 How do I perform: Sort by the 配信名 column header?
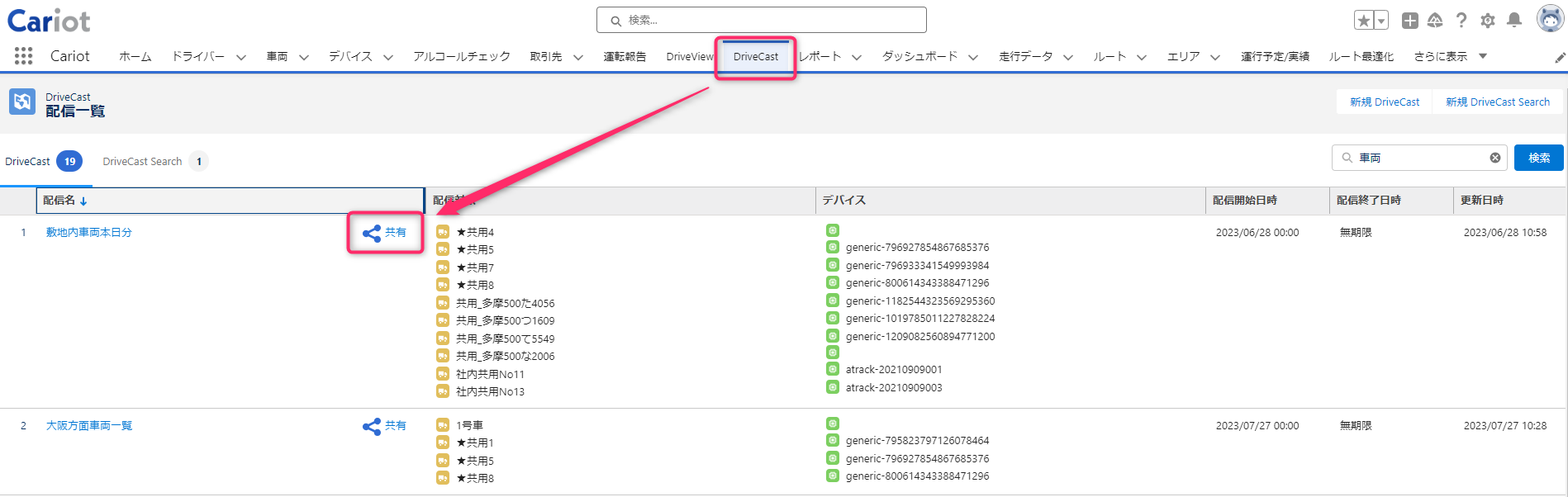click(230, 201)
